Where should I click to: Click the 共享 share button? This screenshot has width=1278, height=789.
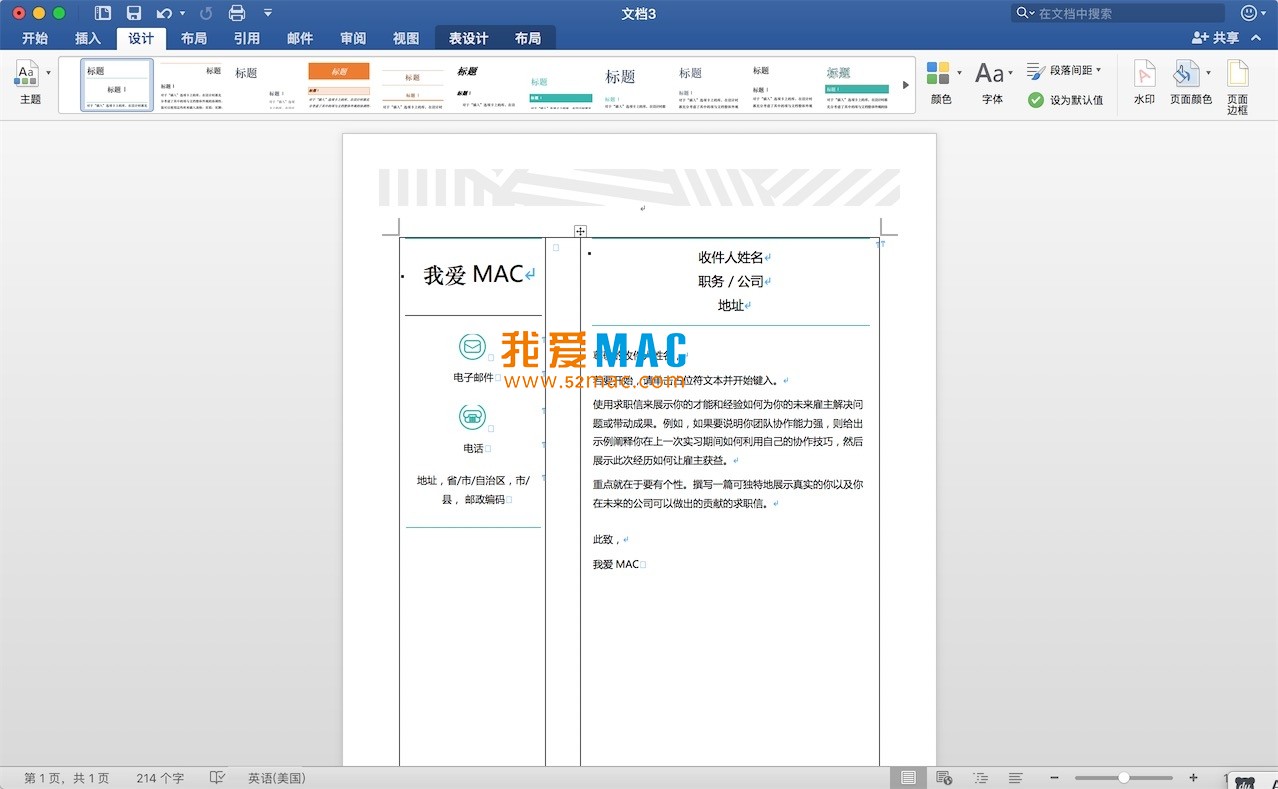click(x=1216, y=38)
